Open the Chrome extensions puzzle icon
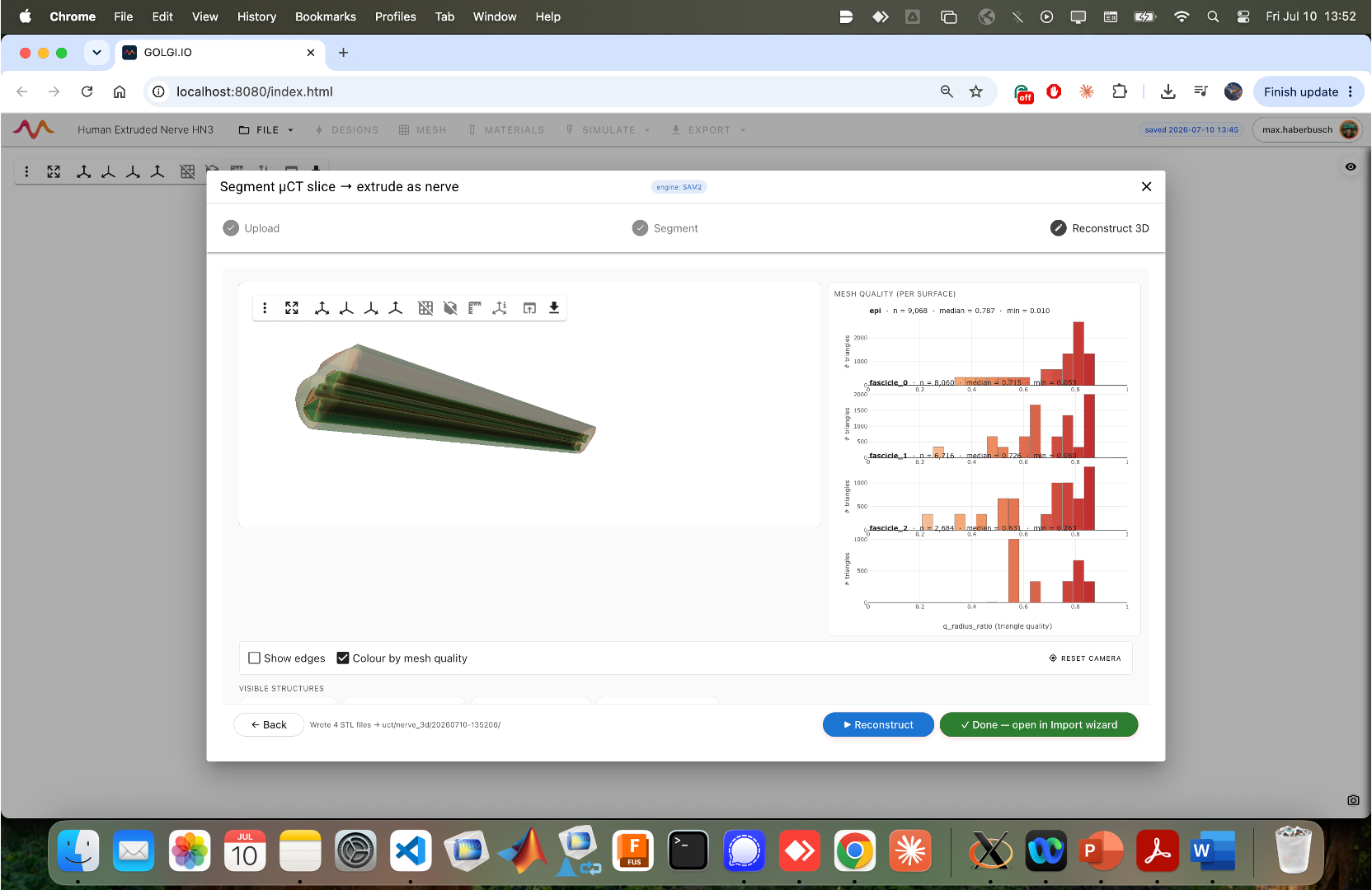Viewport: 1372px width, 890px height. coord(1120,91)
